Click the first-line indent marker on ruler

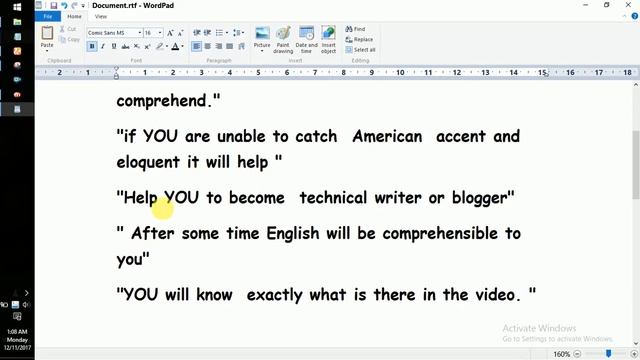tap(116, 69)
